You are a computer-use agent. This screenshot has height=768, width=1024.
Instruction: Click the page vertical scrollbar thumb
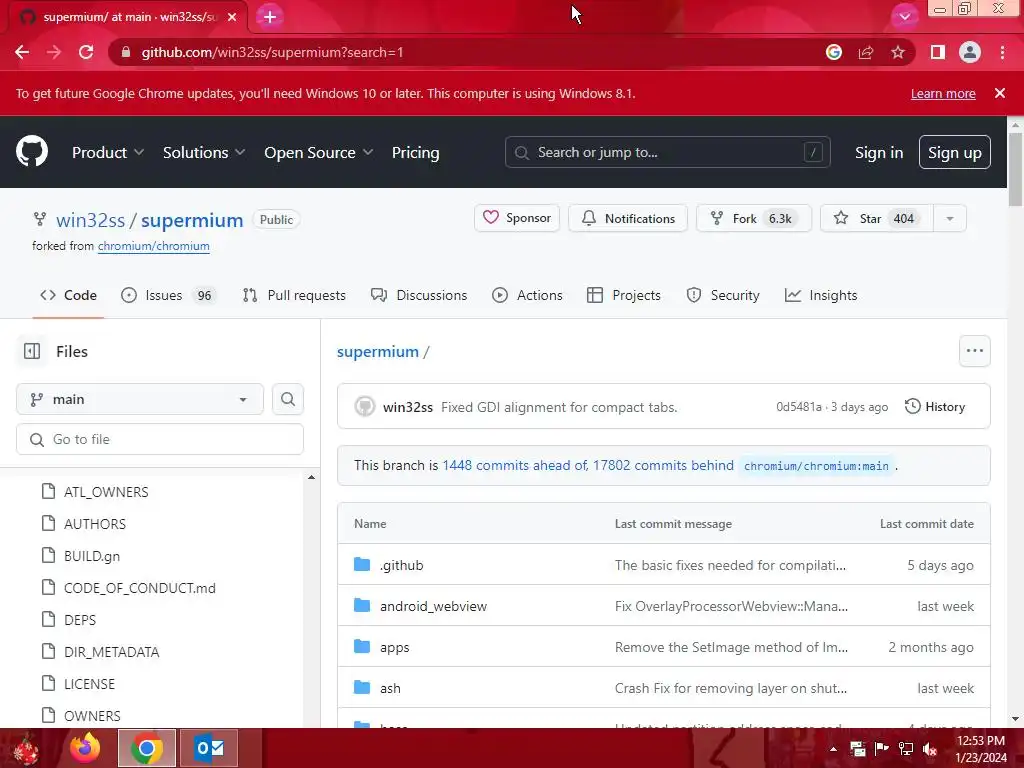(1016, 169)
